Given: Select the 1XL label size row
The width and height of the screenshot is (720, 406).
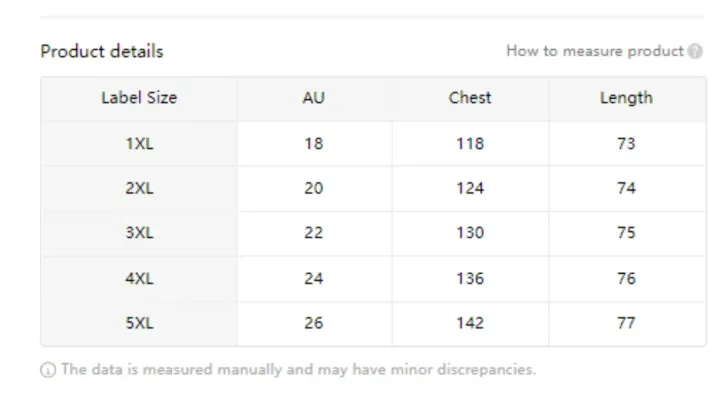Looking at the screenshot, I should 139,143.
